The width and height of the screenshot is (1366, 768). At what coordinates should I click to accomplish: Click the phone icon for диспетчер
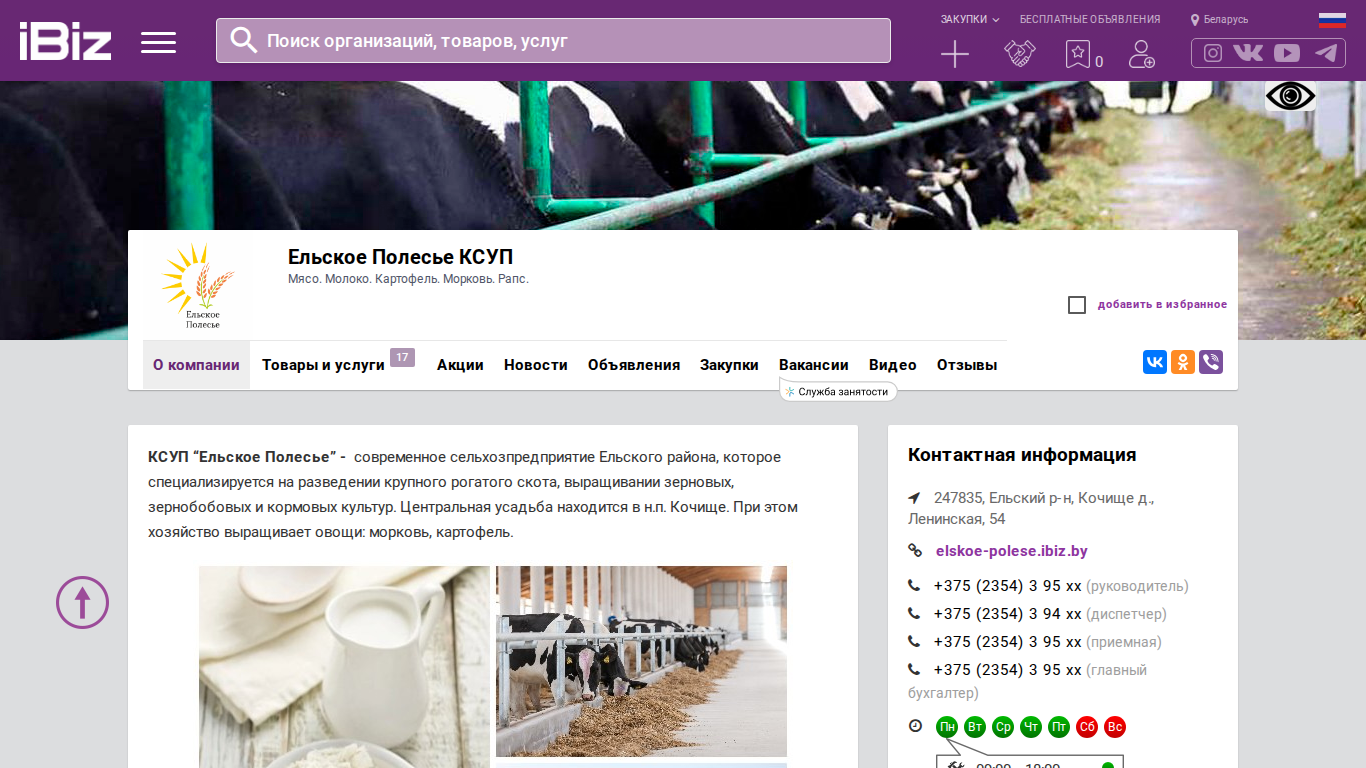(x=914, y=614)
